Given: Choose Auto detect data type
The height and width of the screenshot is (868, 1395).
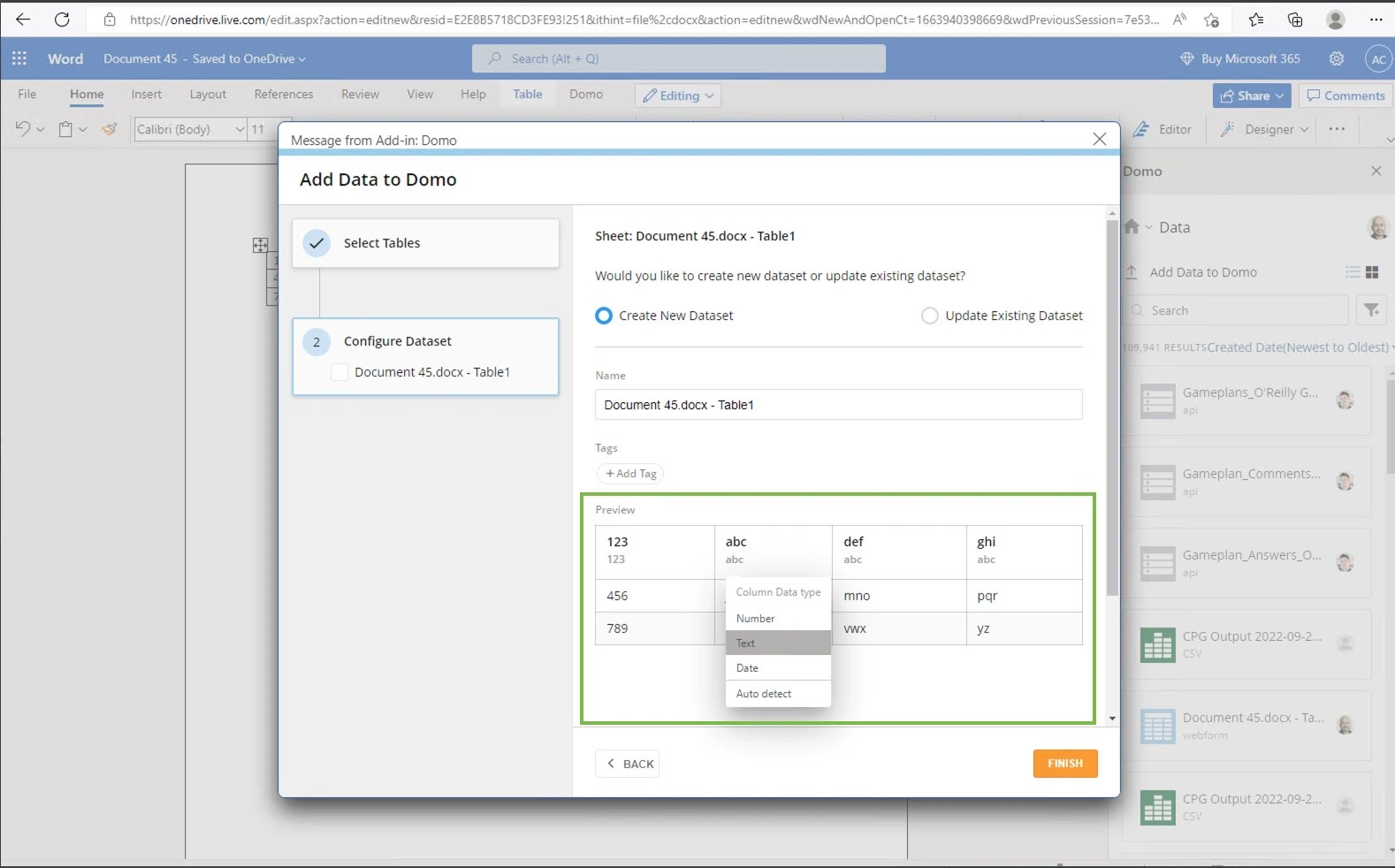Looking at the screenshot, I should tap(778, 694).
